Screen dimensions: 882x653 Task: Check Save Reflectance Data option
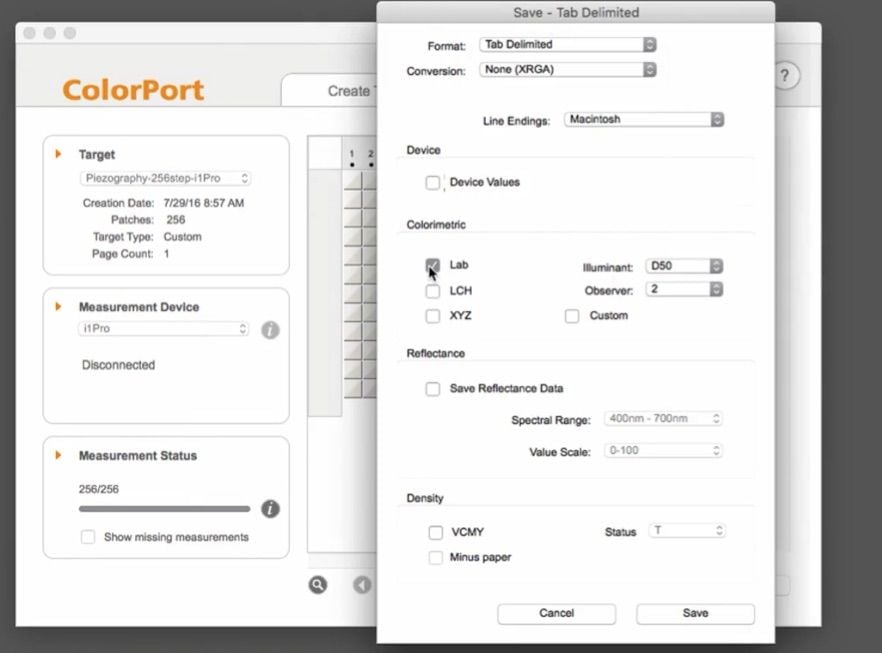coord(433,389)
